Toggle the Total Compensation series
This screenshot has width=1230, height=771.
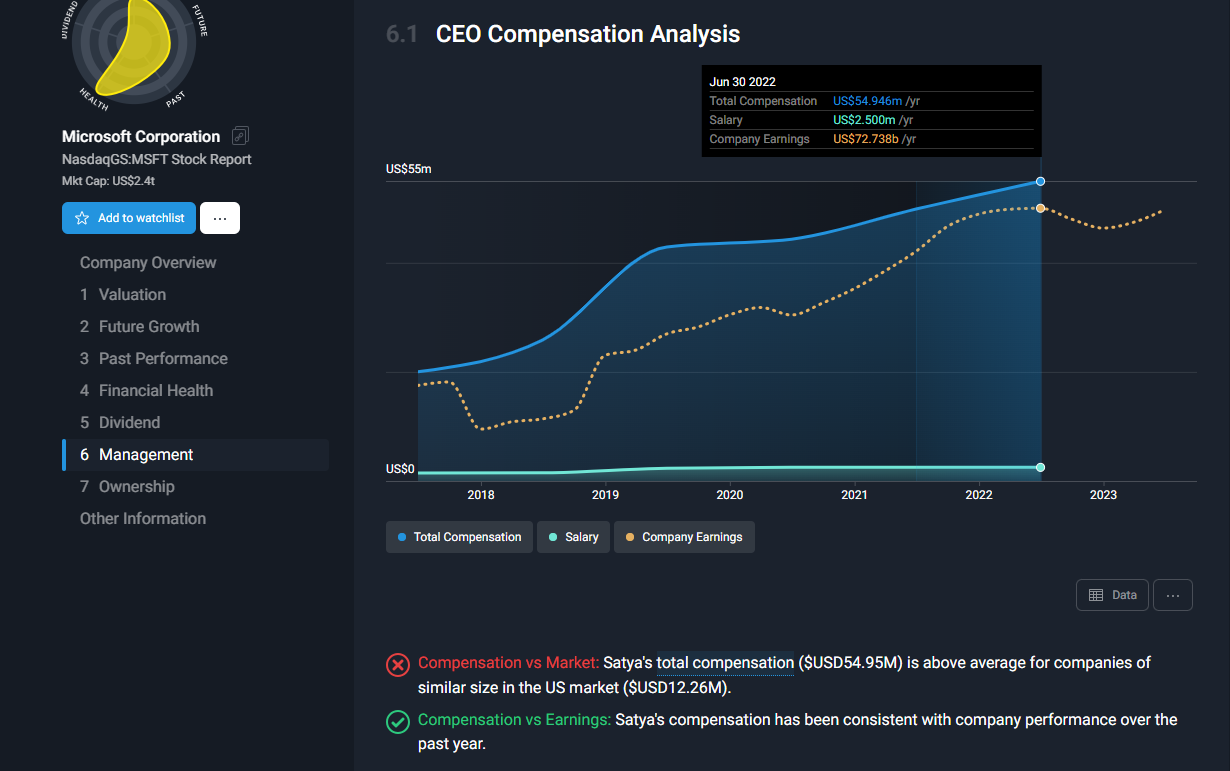point(459,537)
